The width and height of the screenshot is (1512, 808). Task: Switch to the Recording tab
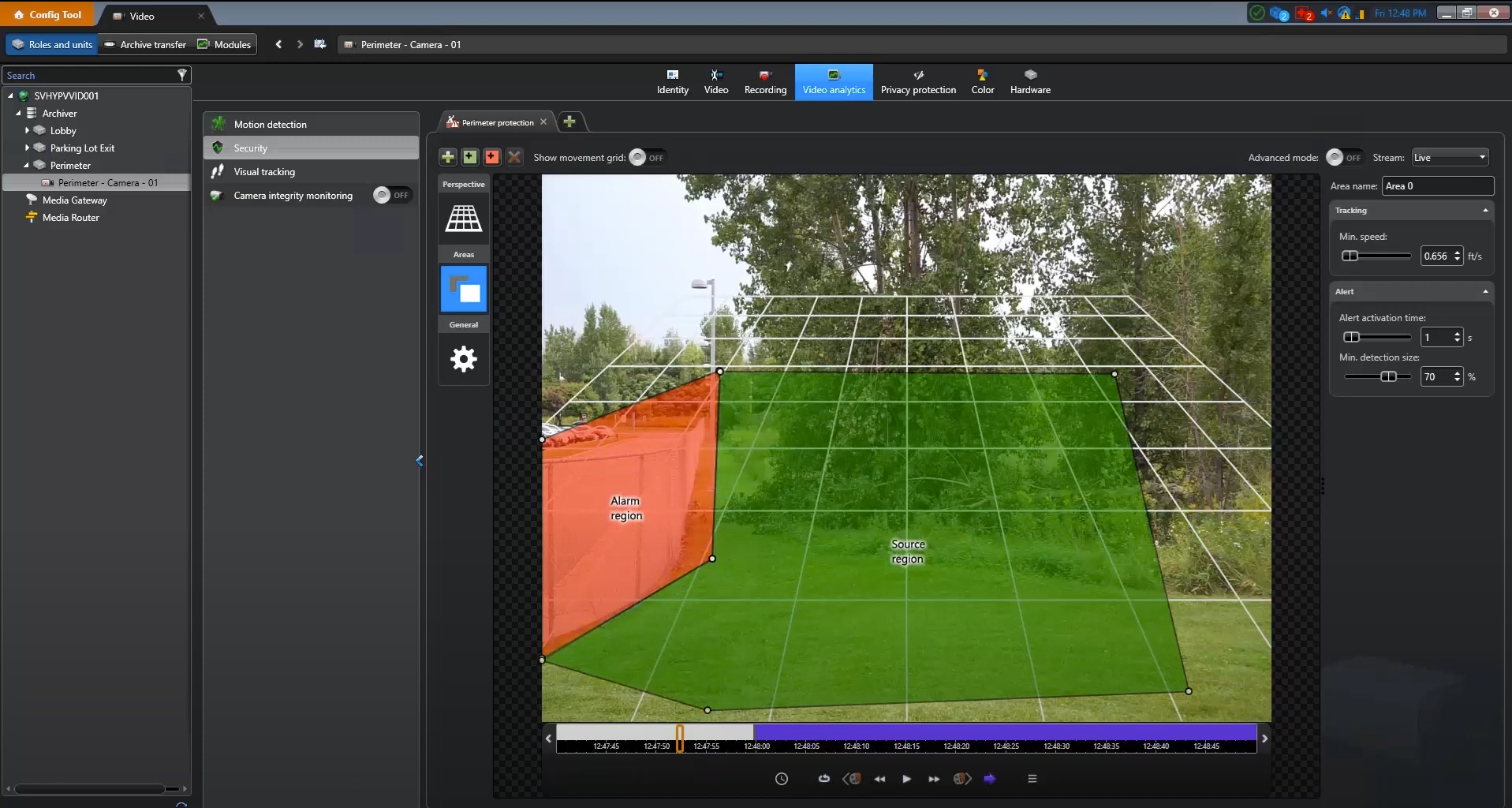point(765,82)
